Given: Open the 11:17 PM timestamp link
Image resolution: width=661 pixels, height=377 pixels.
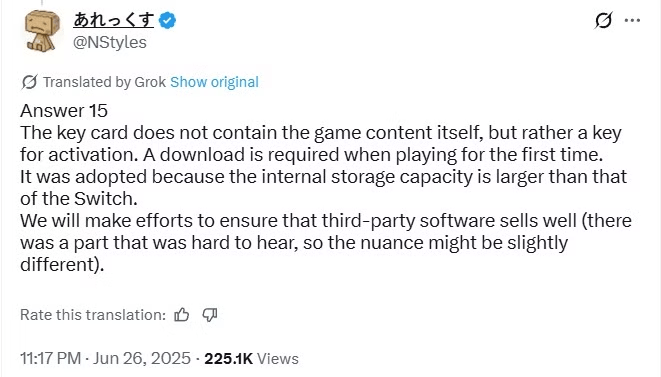Looking at the screenshot, I should click(x=51, y=358).
